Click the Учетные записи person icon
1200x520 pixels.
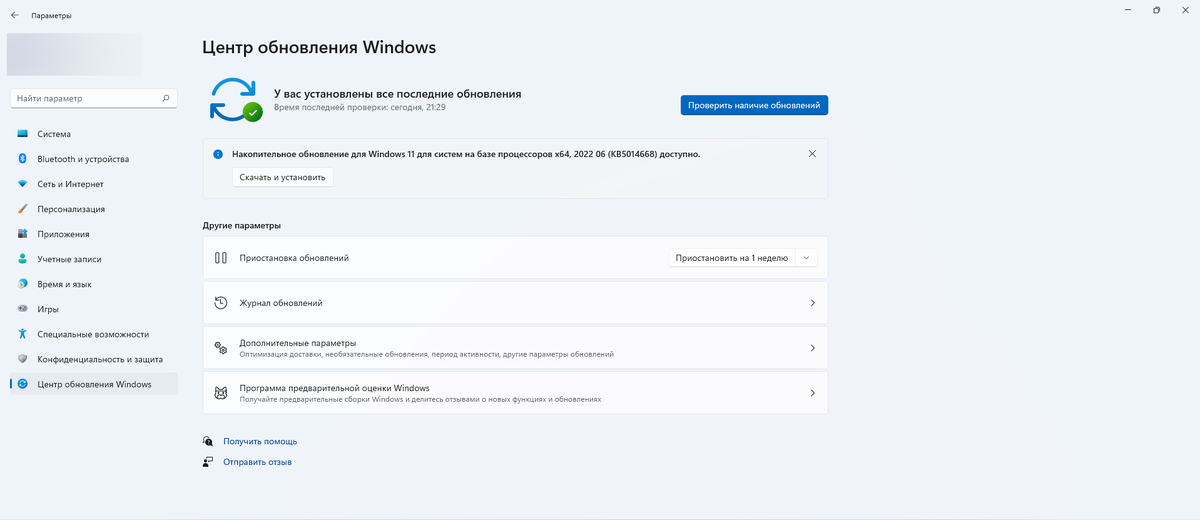click(22, 259)
